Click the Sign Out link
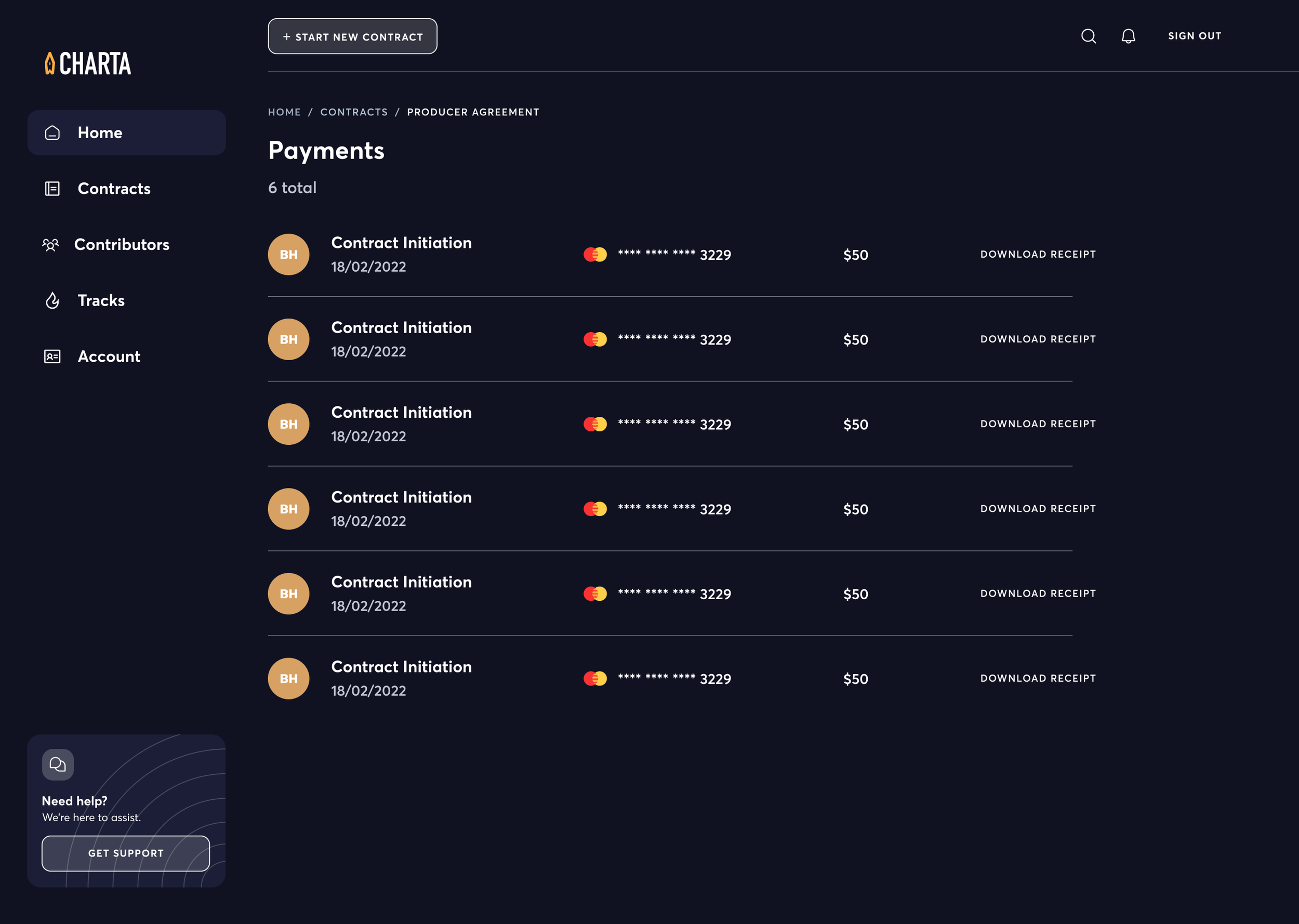The width and height of the screenshot is (1299, 924). click(x=1195, y=36)
